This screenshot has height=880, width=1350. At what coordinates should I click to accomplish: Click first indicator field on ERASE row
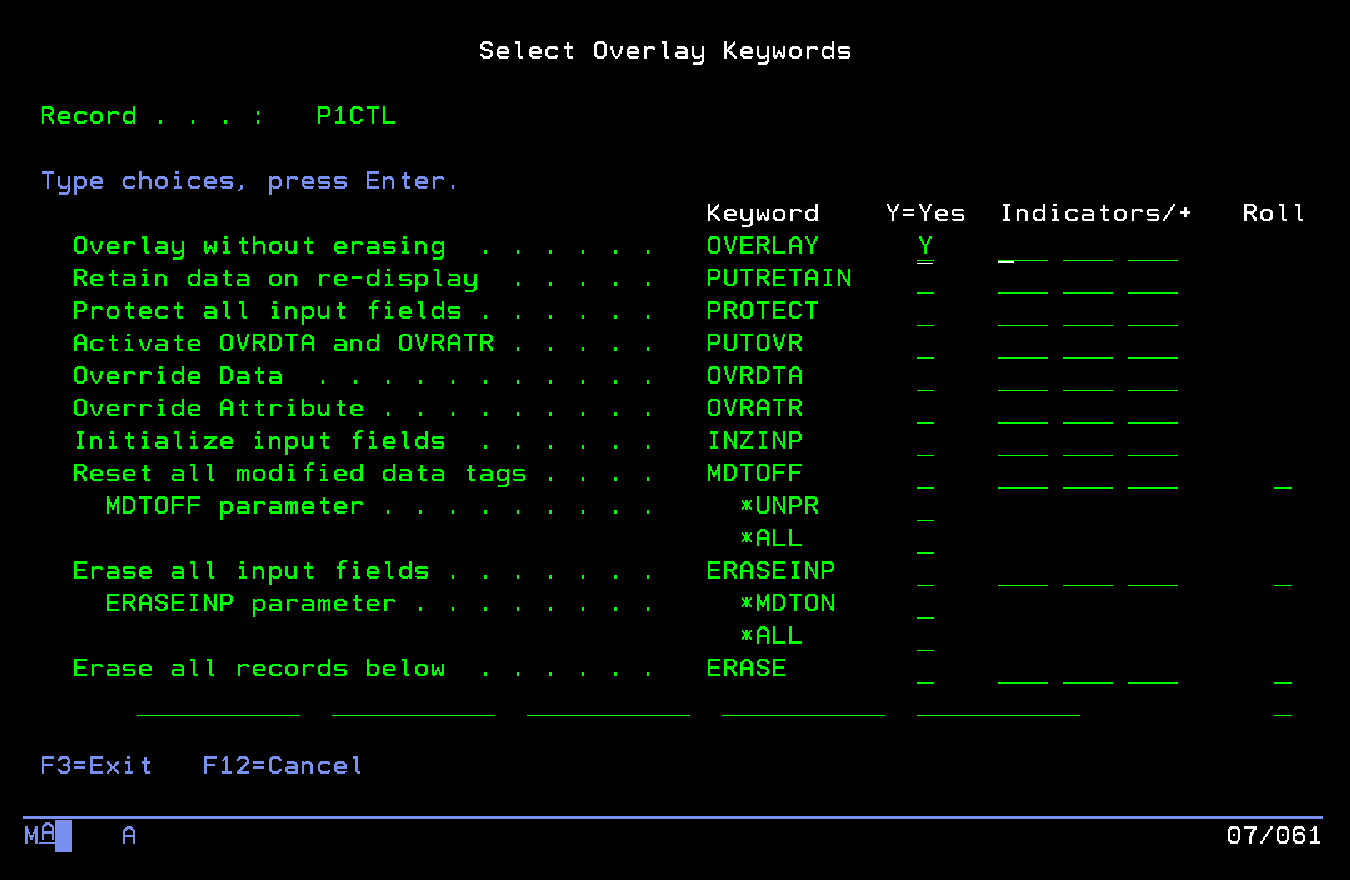1022,669
